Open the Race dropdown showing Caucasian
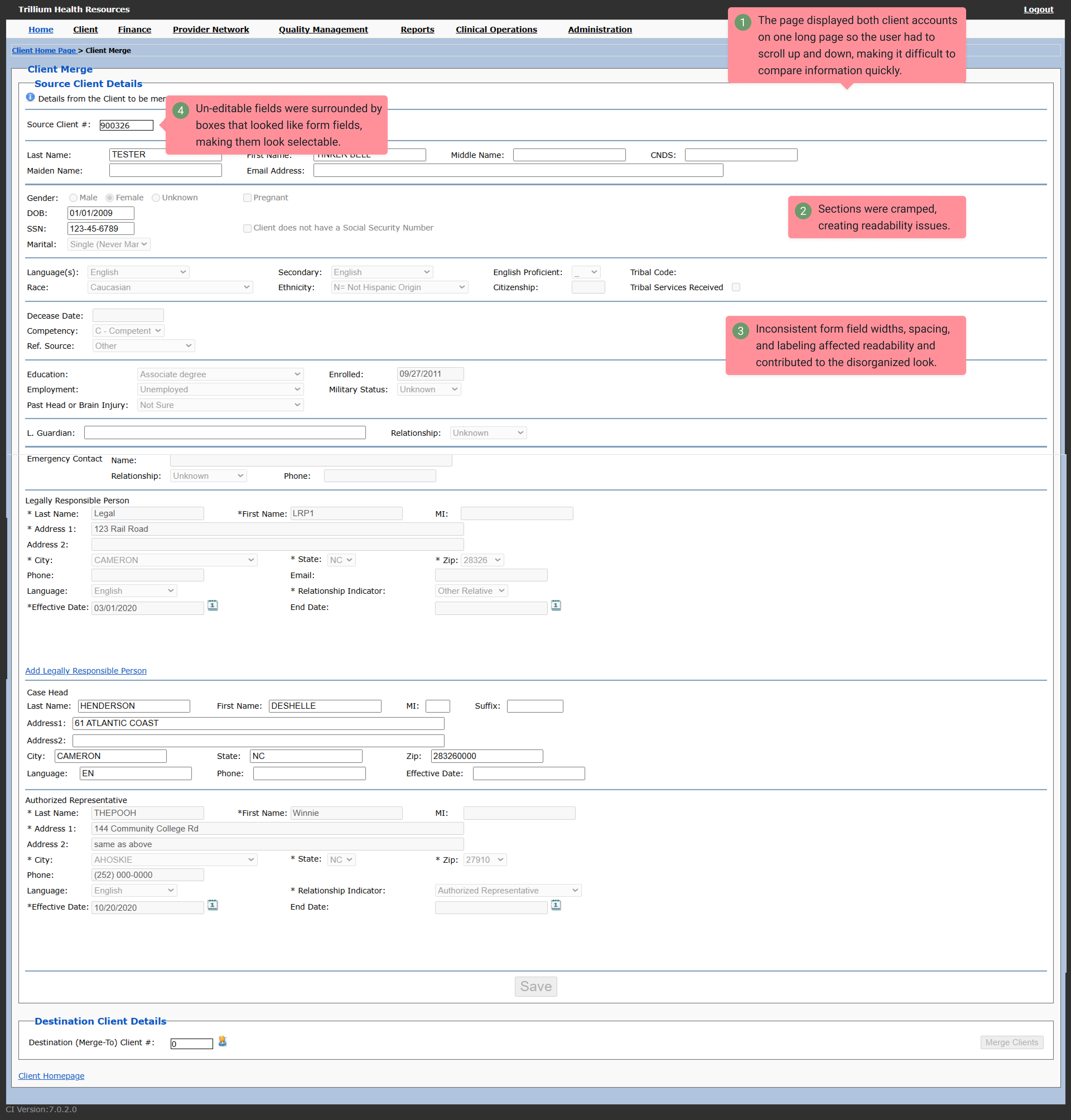The height and width of the screenshot is (1120, 1071). point(170,287)
